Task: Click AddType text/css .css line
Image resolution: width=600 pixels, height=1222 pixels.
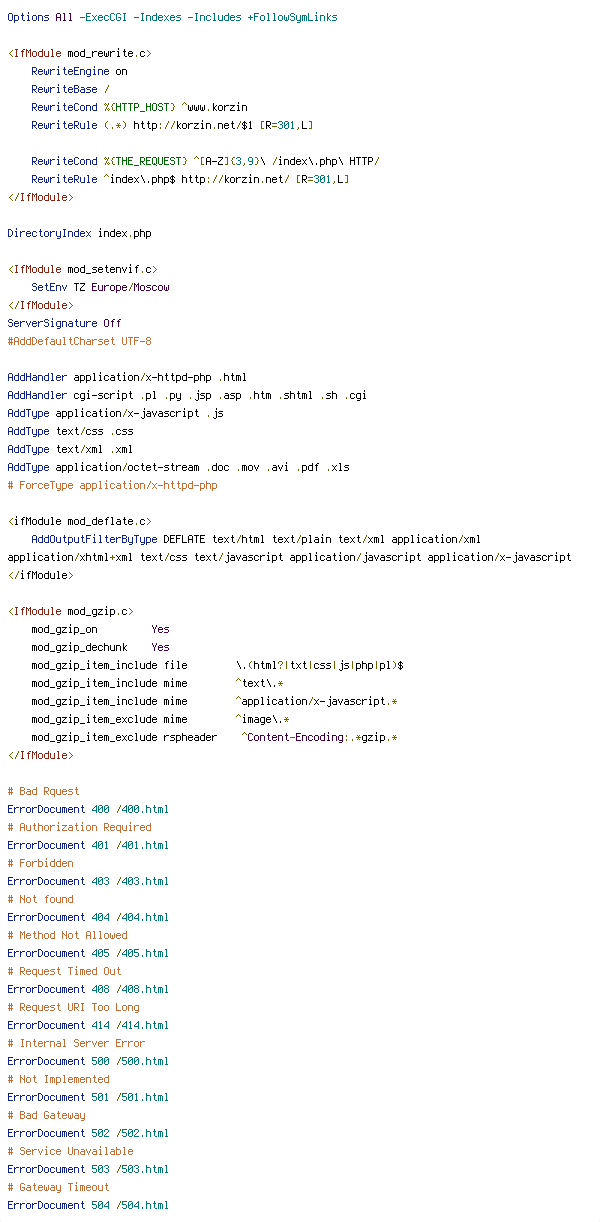Action: pos(70,431)
